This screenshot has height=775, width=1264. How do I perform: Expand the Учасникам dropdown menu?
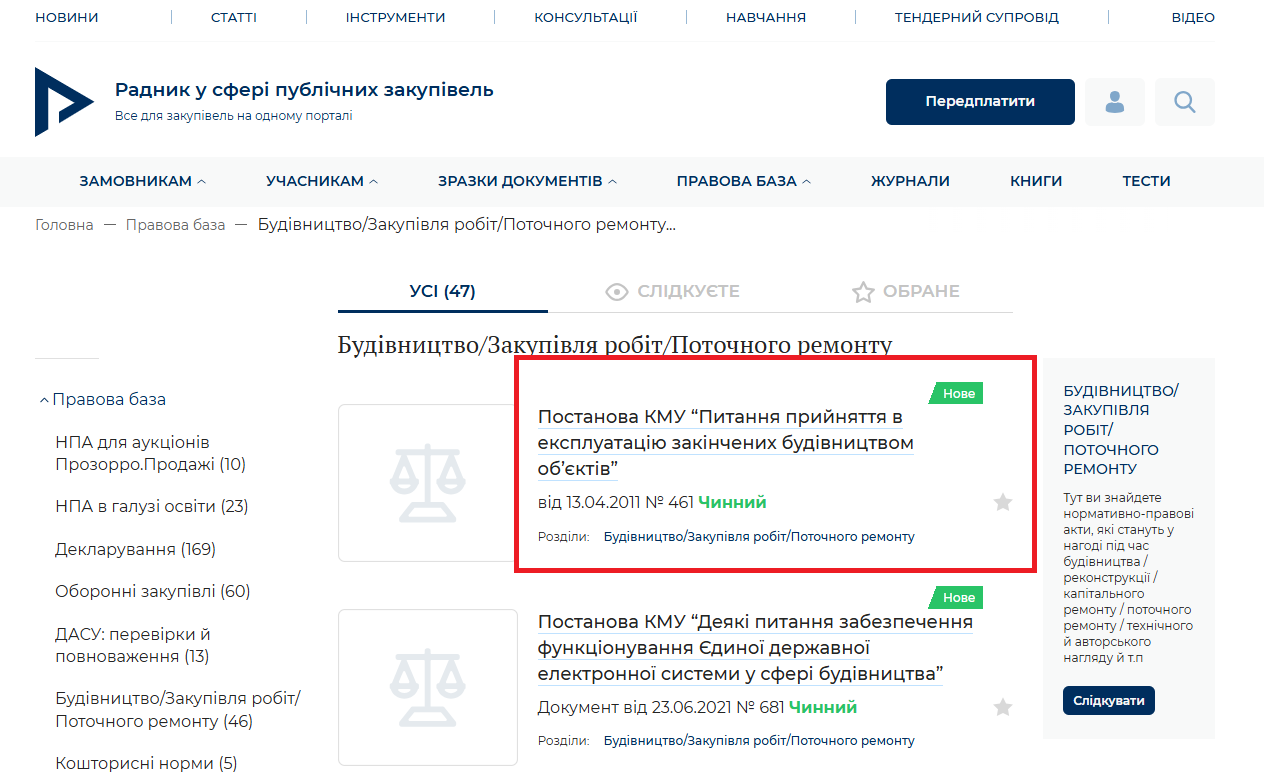(322, 181)
